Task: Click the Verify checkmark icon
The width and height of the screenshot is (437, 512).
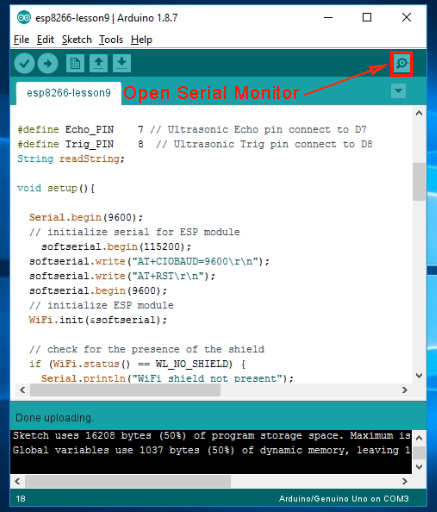Action: pyautogui.click(x=24, y=63)
